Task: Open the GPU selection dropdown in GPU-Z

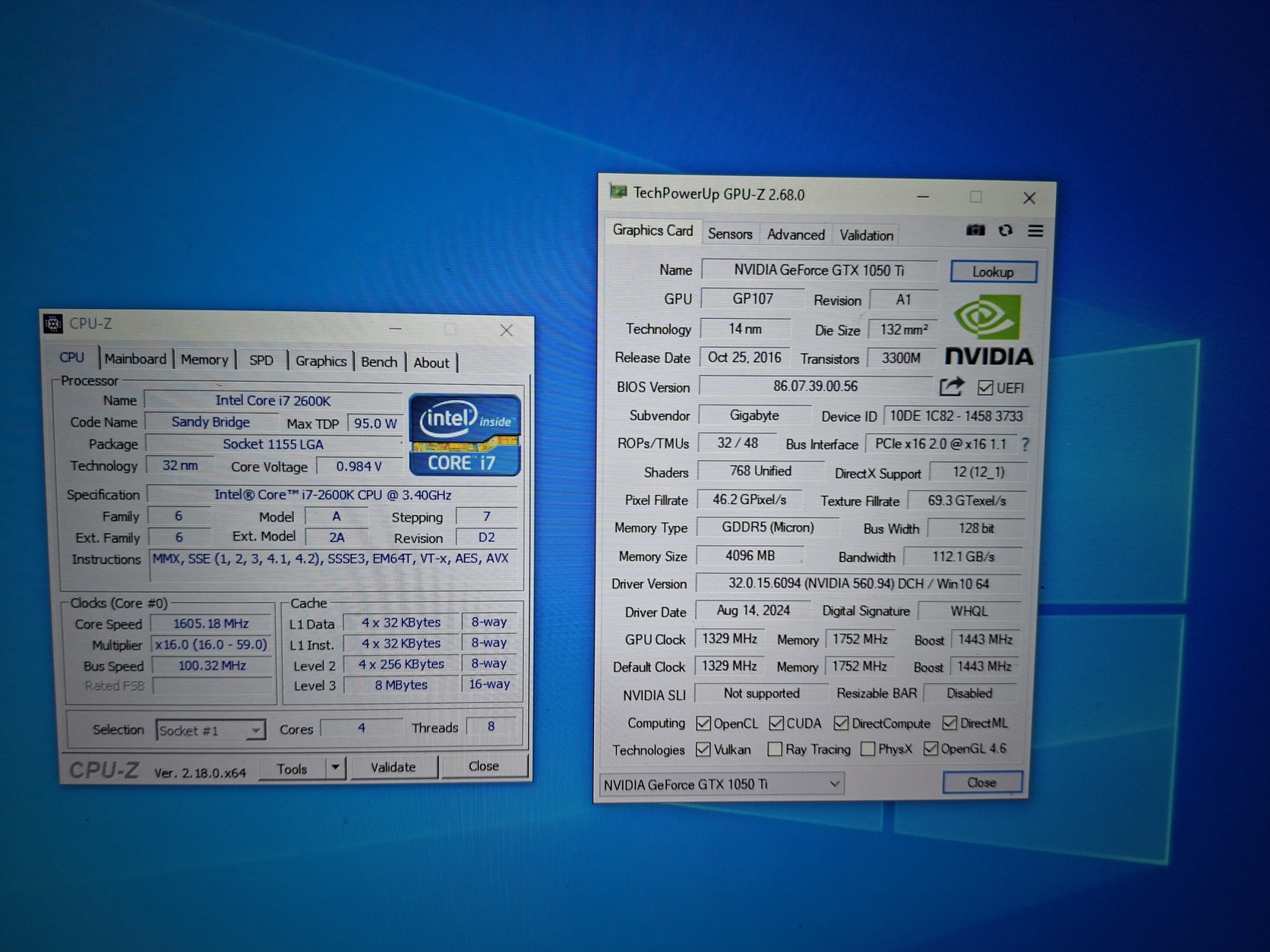Action: 722,784
